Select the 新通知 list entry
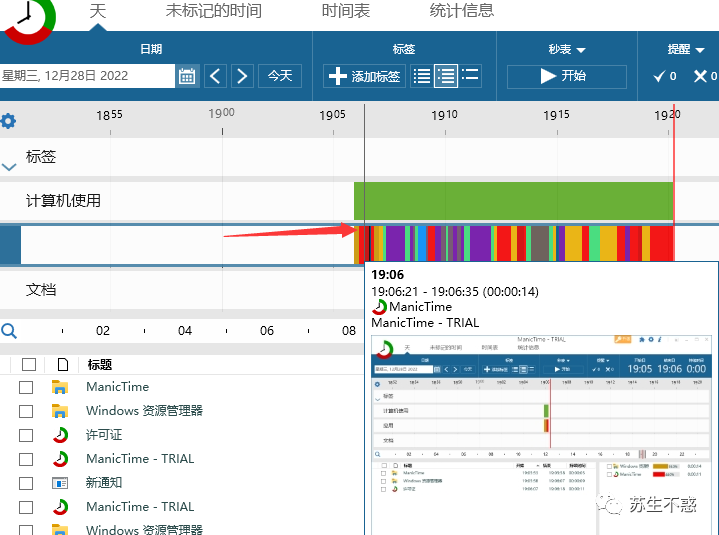The width and height of the screenshot is (719, 535). [104, 483]
